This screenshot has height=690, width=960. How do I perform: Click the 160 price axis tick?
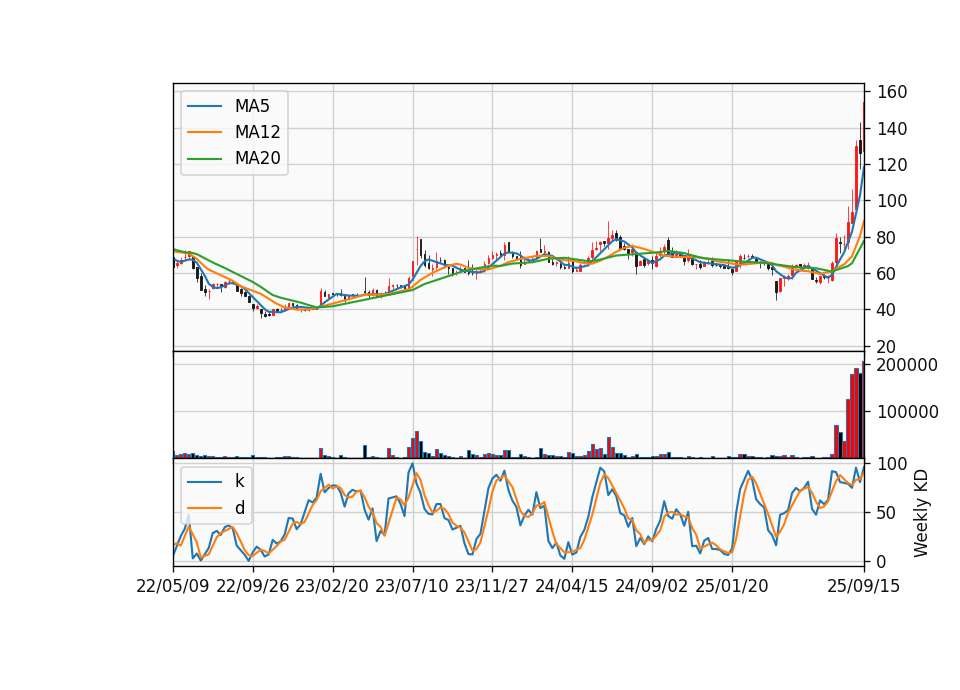892,92
